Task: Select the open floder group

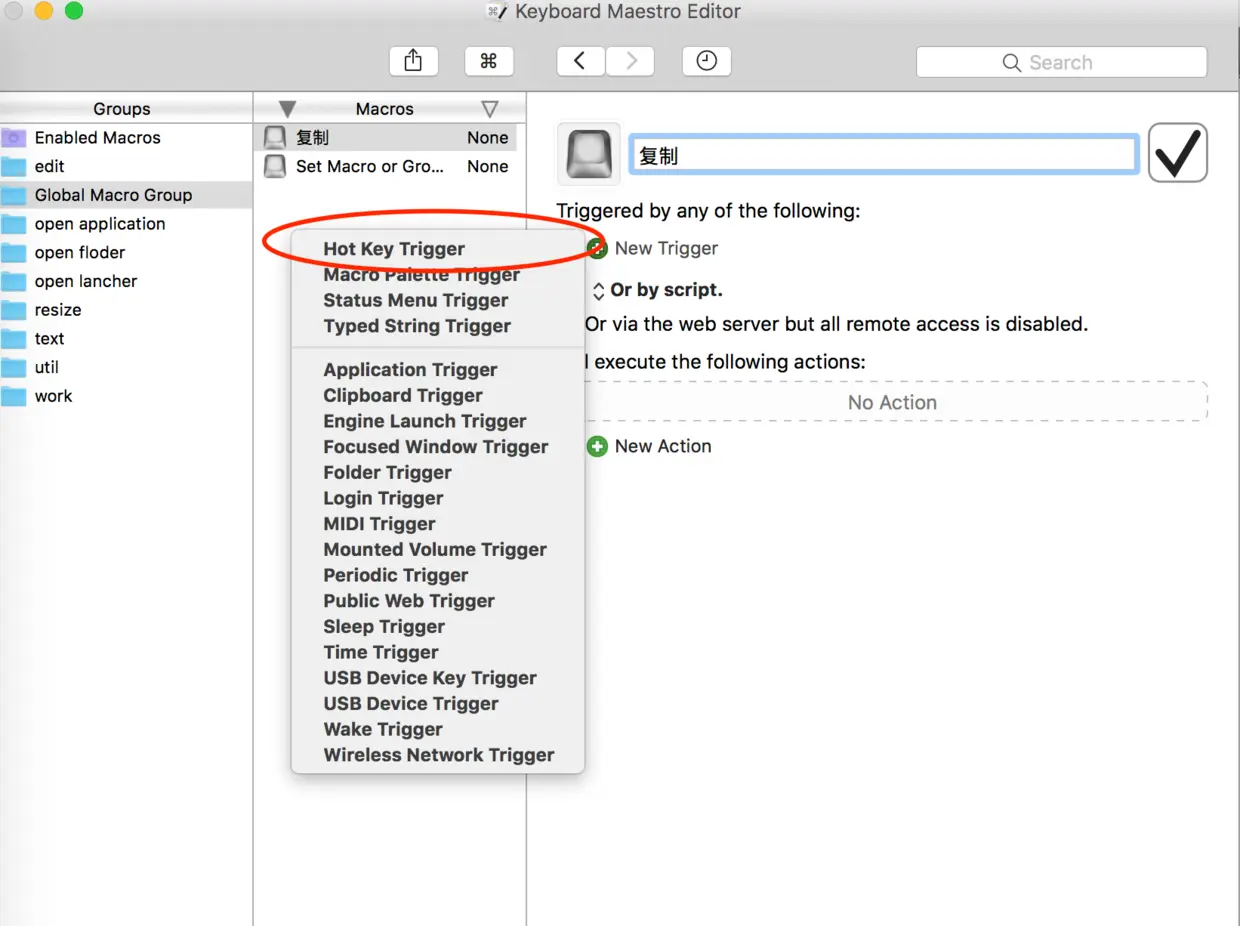Action: point(126,253)
